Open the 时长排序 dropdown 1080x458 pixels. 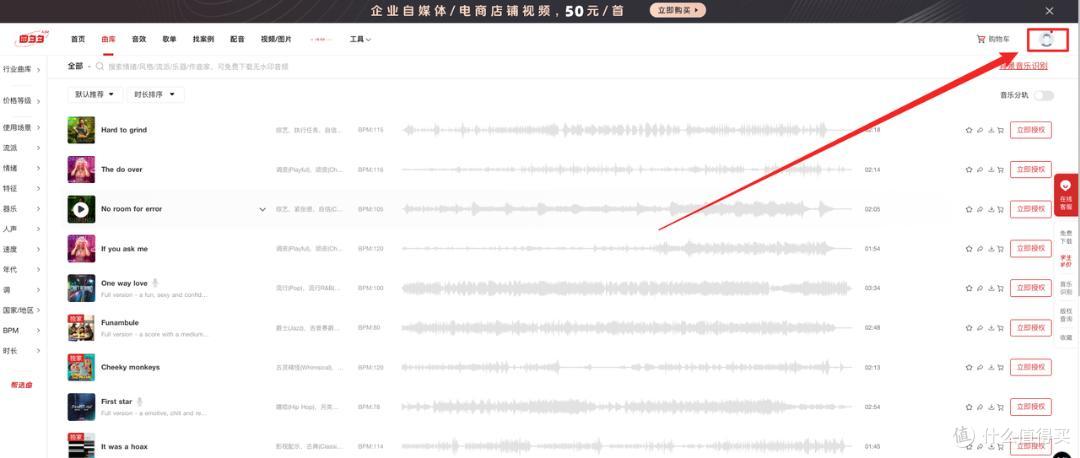pyautogui.click(x=155, y=94)
